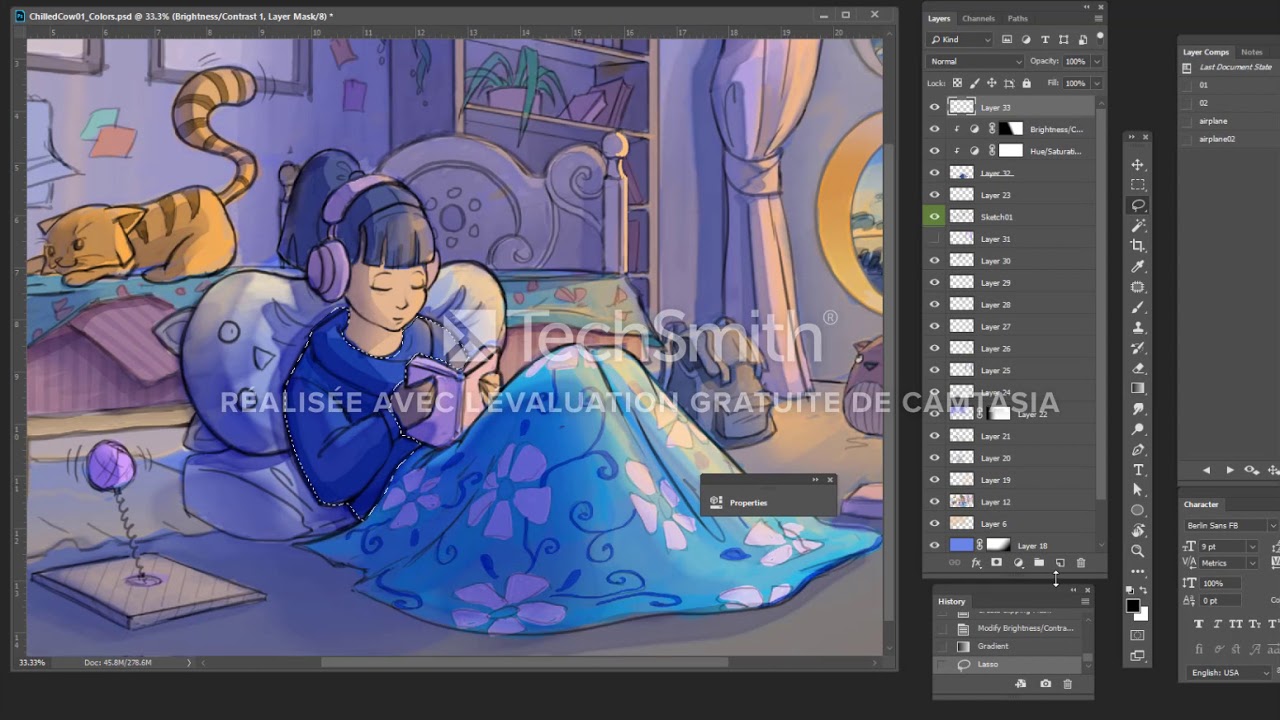Select the Move tool
The image size is (1280, 720).
click(x=1138, y=164)
